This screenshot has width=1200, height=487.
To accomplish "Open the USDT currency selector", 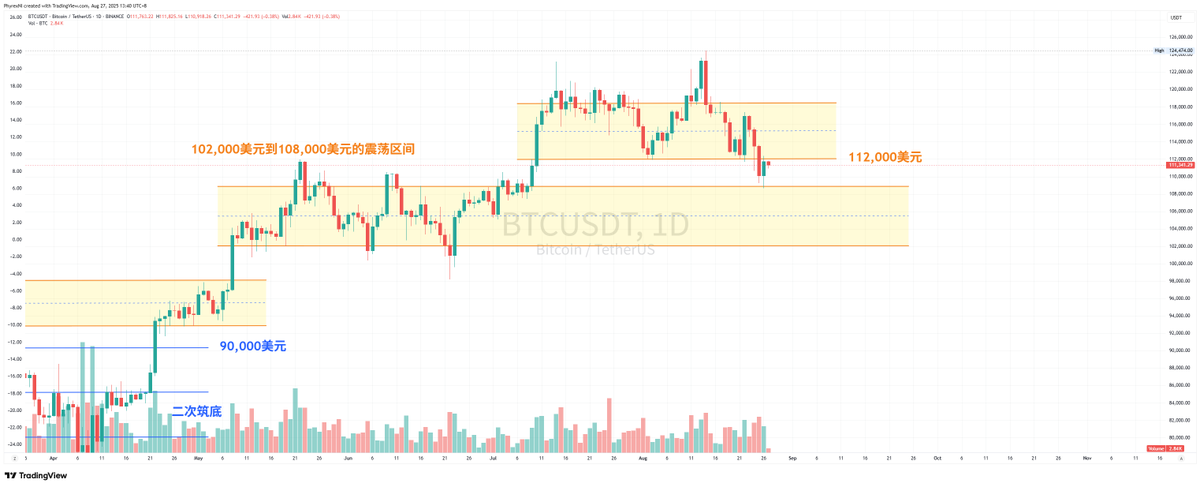I will (1176, 17).
